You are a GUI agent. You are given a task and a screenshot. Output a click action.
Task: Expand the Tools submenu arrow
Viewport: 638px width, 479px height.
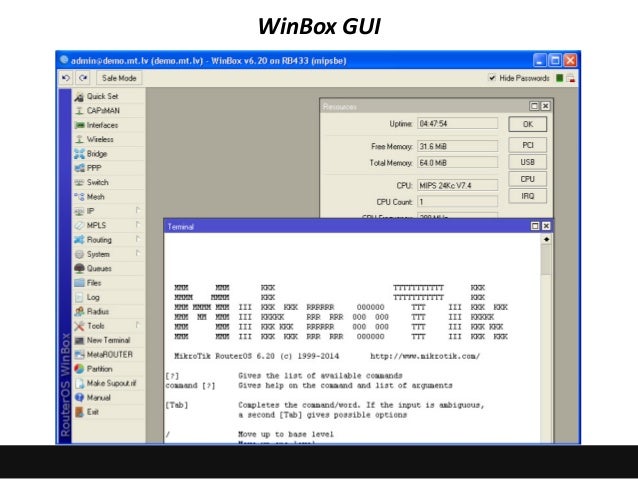[138, 325]
